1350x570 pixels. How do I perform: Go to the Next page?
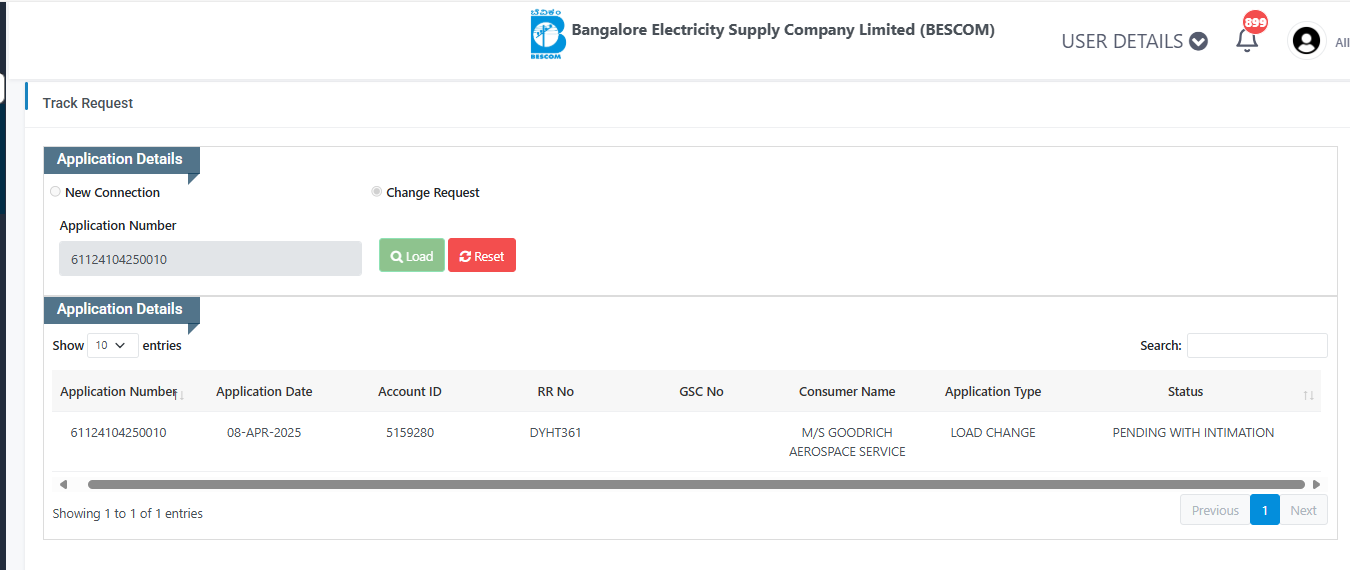[x=1304, y=510]
